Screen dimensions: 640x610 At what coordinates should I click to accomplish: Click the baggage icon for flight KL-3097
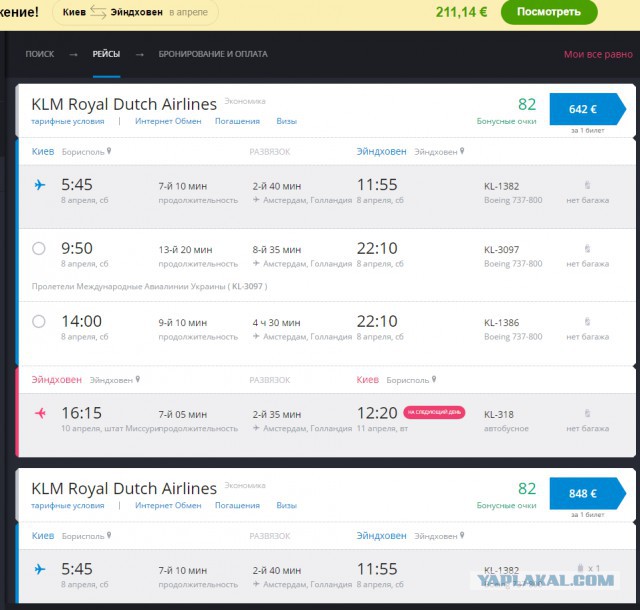[587, 248]
